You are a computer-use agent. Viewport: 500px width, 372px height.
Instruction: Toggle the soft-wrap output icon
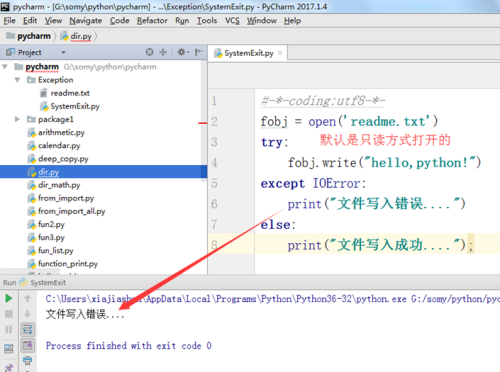(27, 330)
